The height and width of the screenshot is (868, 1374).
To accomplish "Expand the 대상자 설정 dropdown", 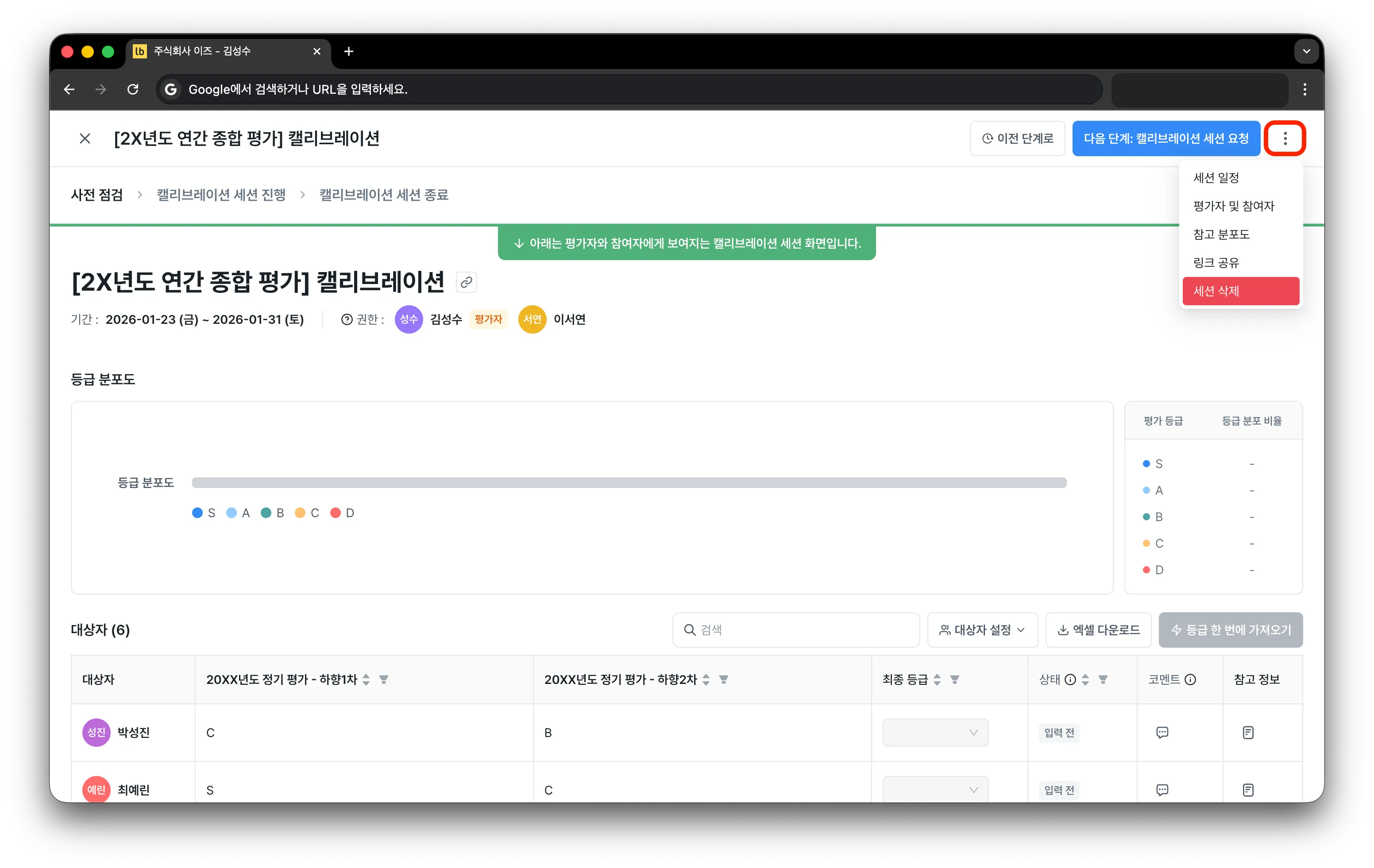I will click(x=982, y=630).
